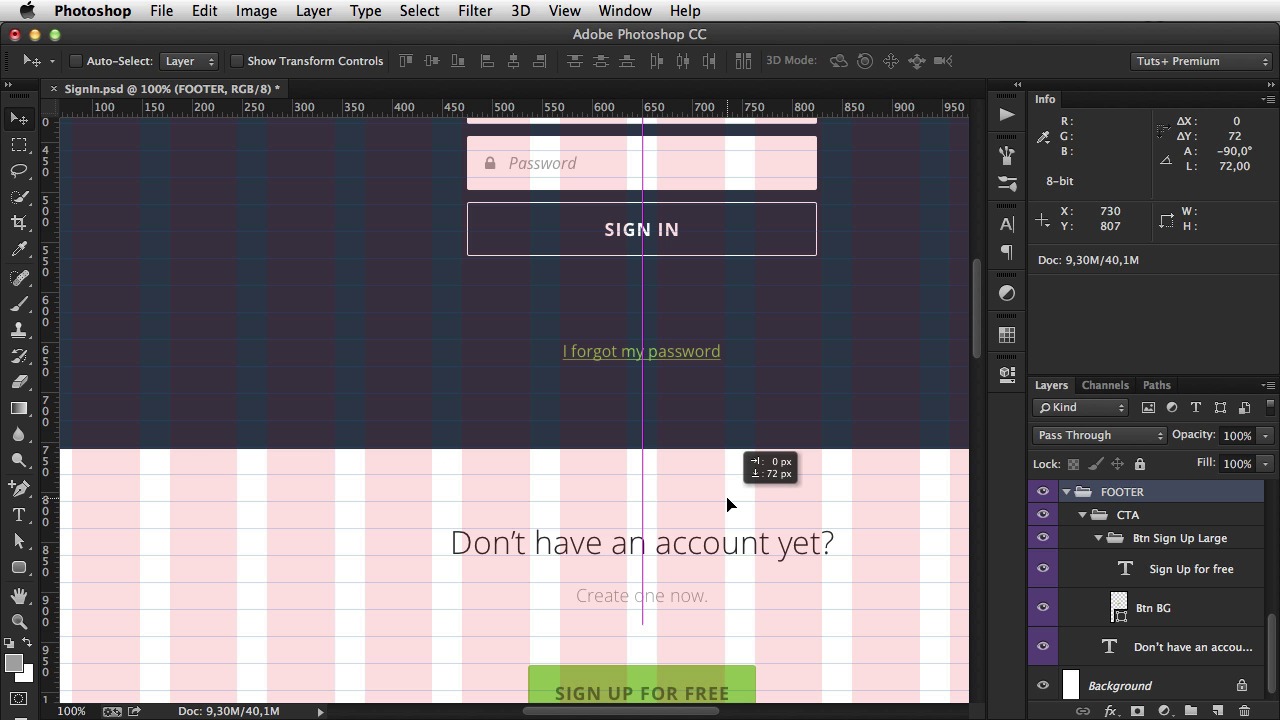Viewport: 1280px width, 720px height.
Task: Select the Zoom tool in toolbox
Action: point(19,622)
